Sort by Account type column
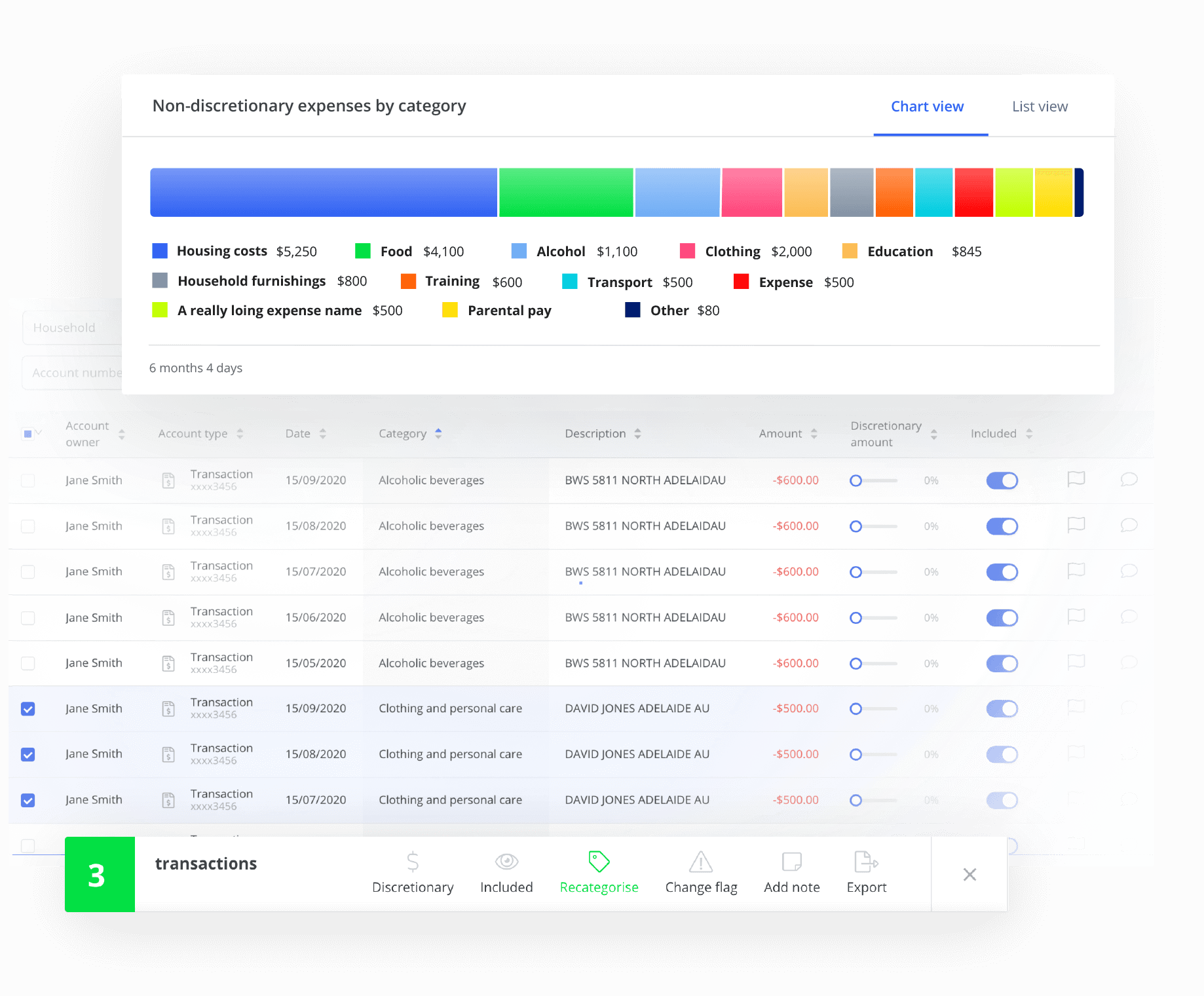The width and height of the screenshot is (1204, 996). (x=240, y=434)
